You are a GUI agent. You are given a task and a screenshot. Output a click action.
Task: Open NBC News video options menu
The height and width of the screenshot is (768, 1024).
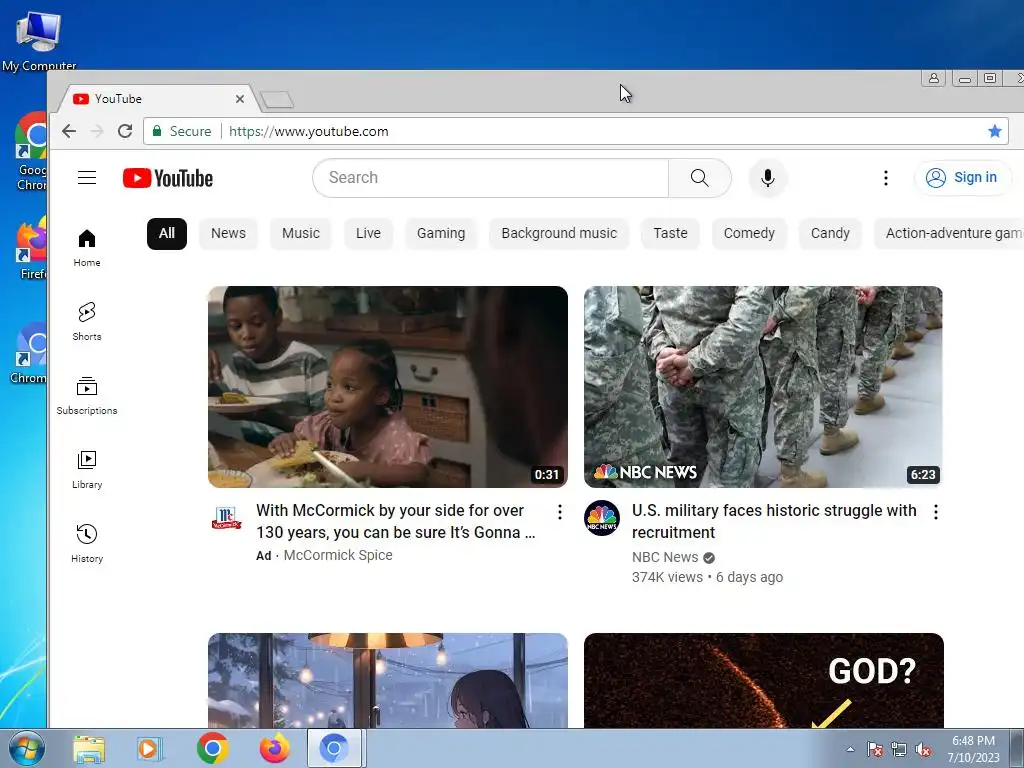(x=936, y=513)
